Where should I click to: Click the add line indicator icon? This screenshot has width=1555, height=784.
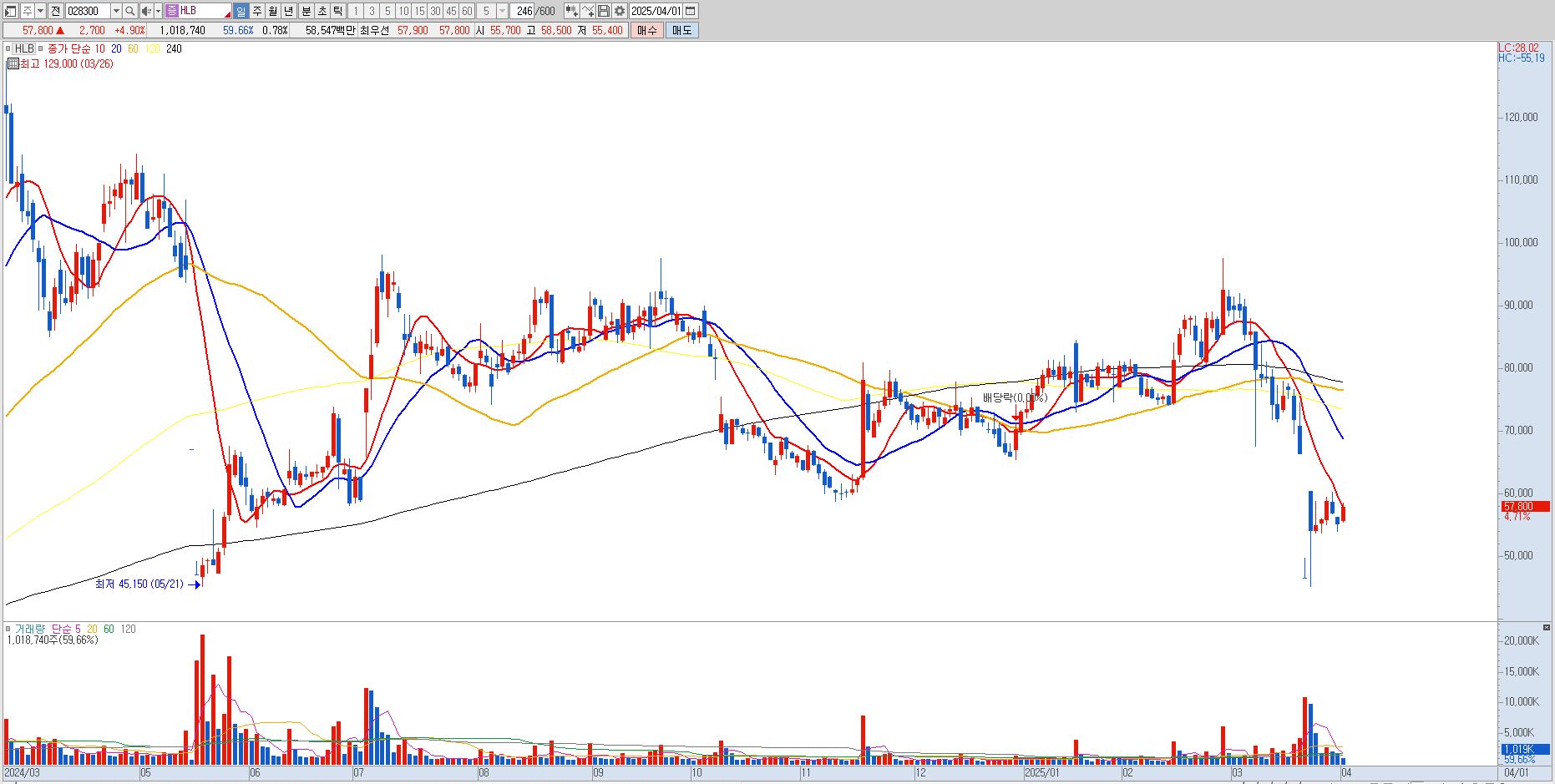point(588,11)
